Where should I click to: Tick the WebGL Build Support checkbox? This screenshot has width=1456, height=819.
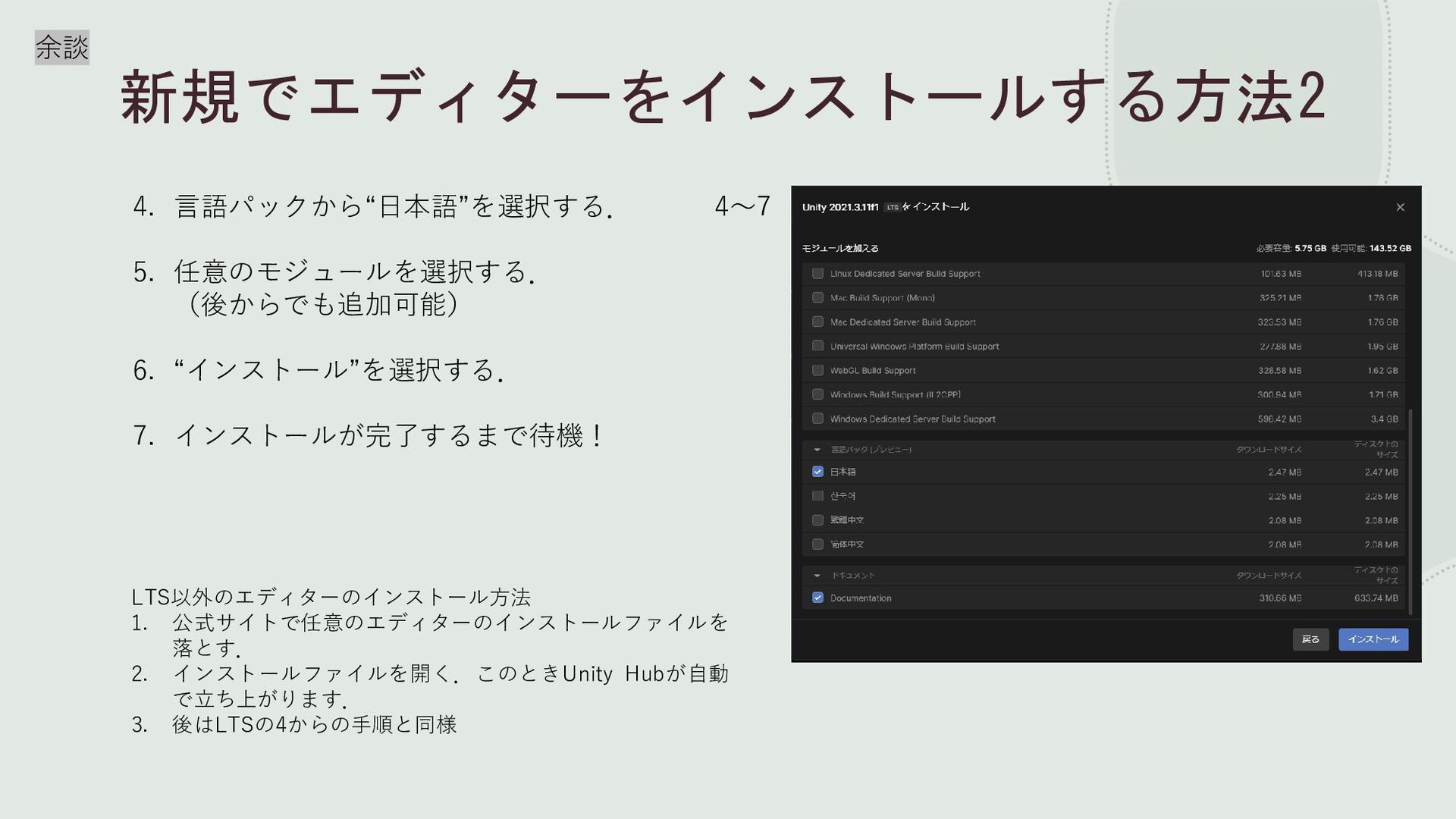click(817, 370)
